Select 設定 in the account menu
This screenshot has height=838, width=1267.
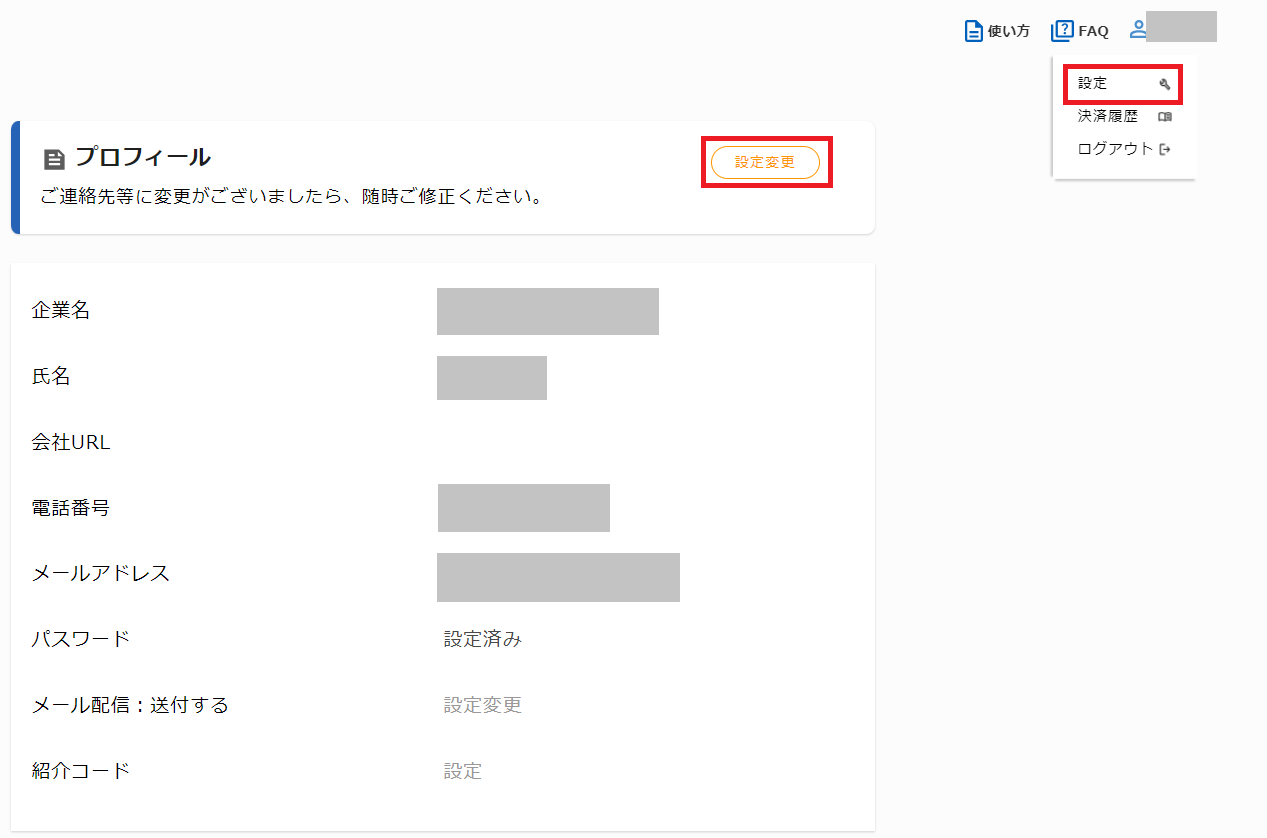point(1089,83)
